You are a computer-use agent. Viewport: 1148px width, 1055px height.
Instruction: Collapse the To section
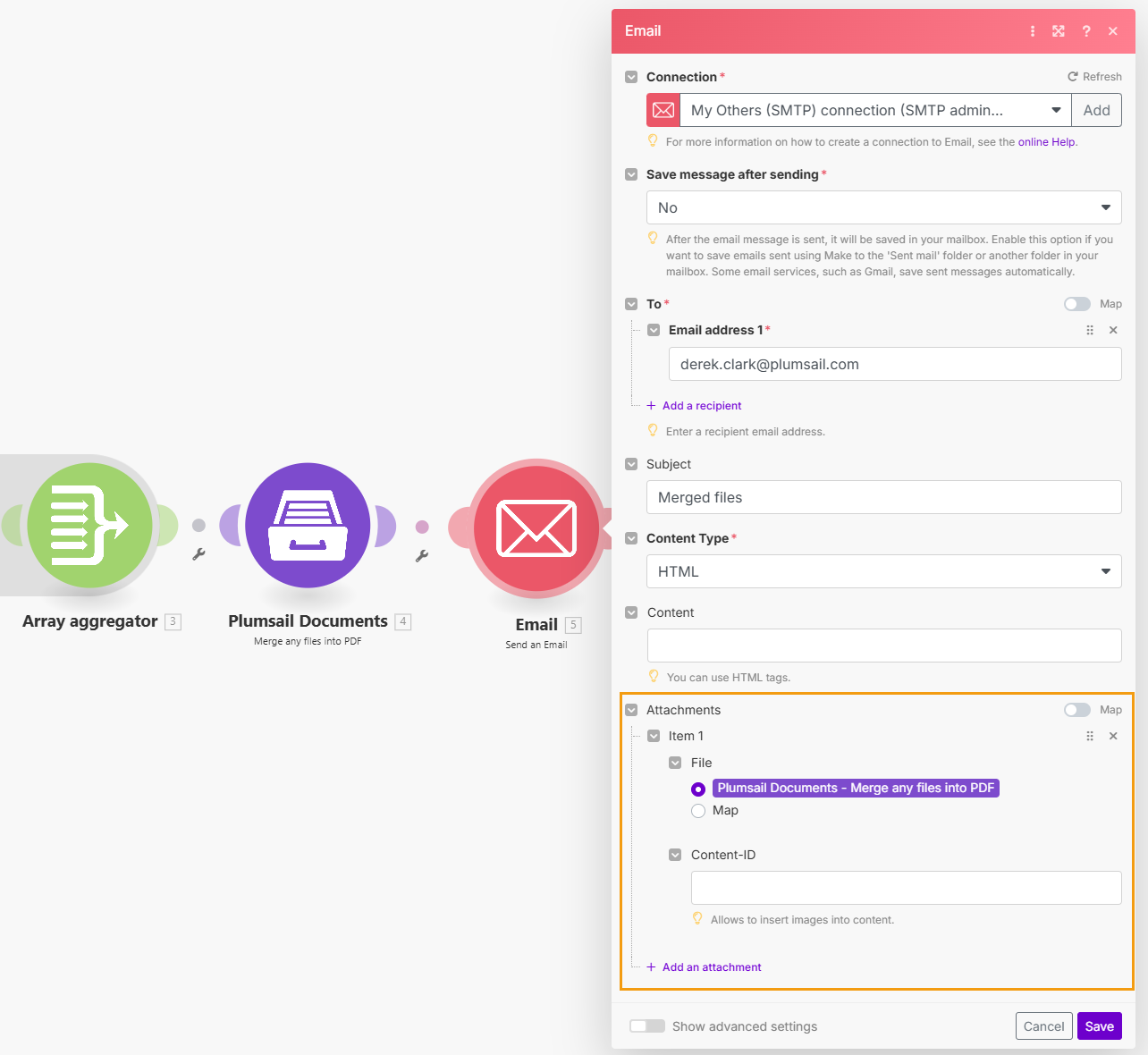coord(631,304)
